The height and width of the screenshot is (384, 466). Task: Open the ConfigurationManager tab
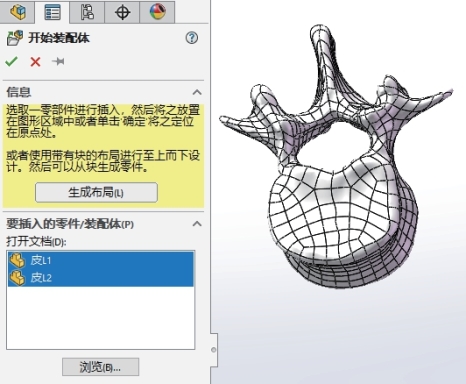tap(87, 12)
